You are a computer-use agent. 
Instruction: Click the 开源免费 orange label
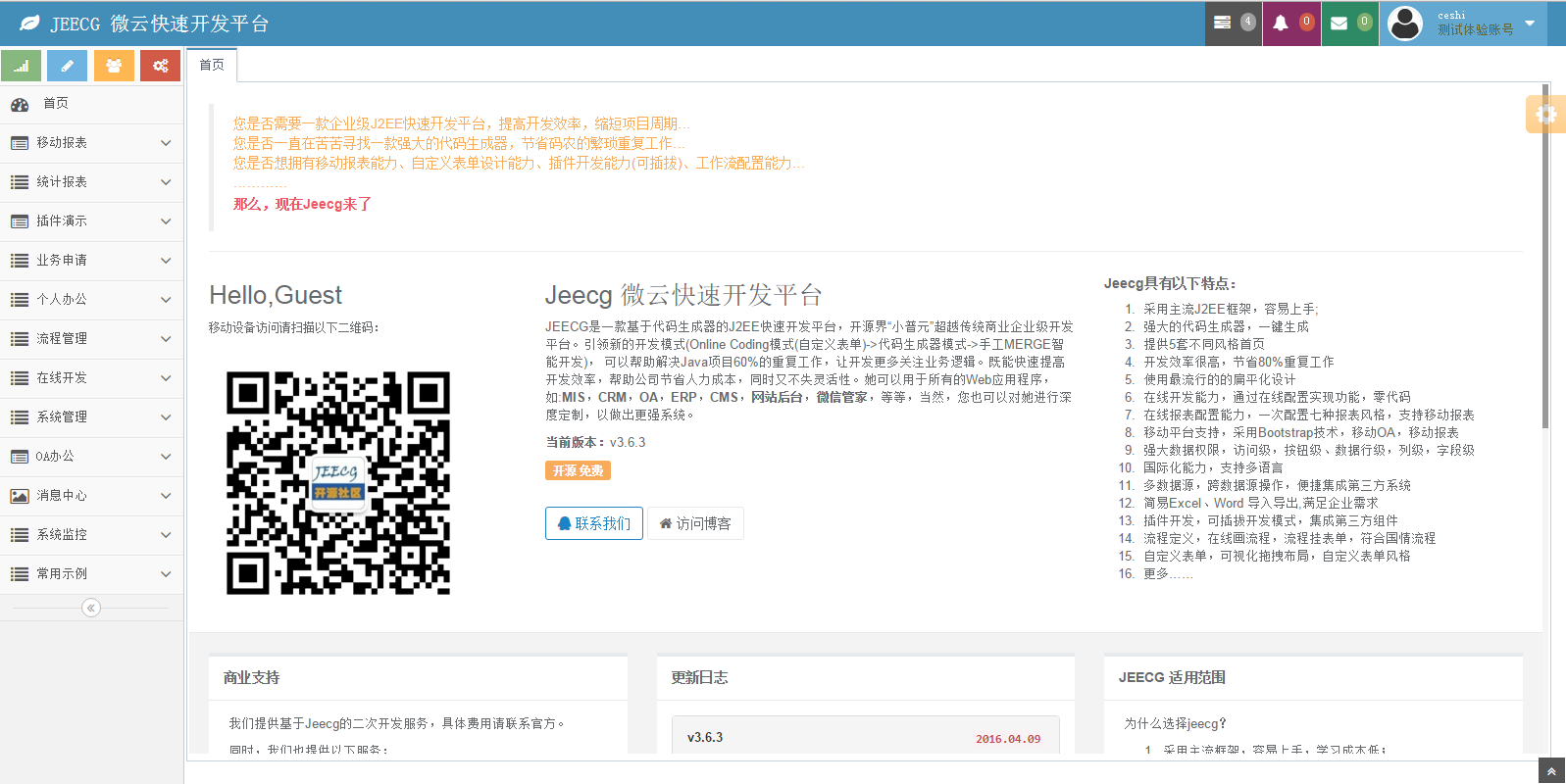point(578,470)
